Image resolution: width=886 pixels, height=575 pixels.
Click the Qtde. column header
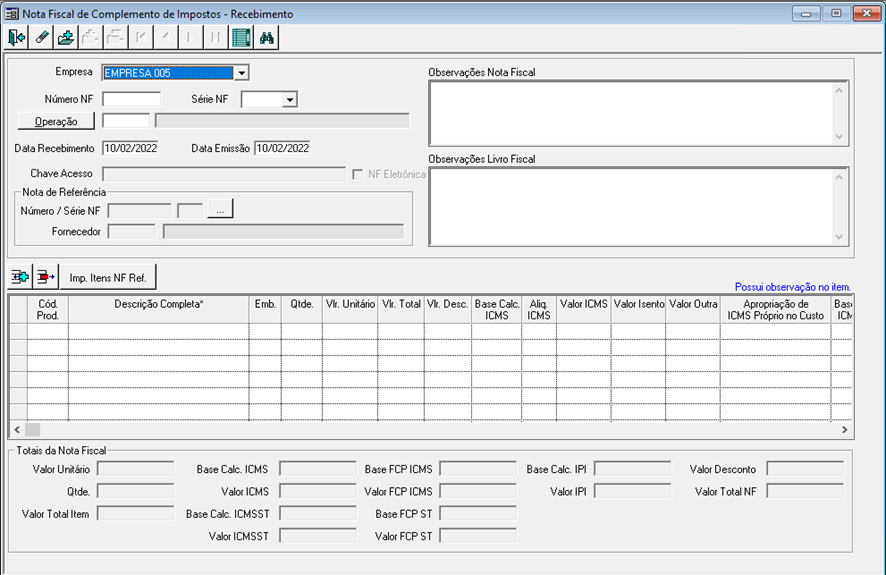click(302, 310)
